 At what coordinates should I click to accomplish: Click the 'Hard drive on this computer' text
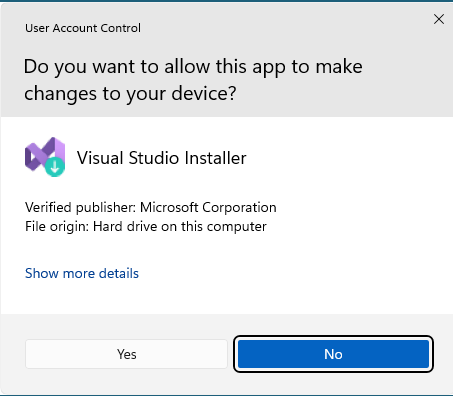click(x=180, y=227)
